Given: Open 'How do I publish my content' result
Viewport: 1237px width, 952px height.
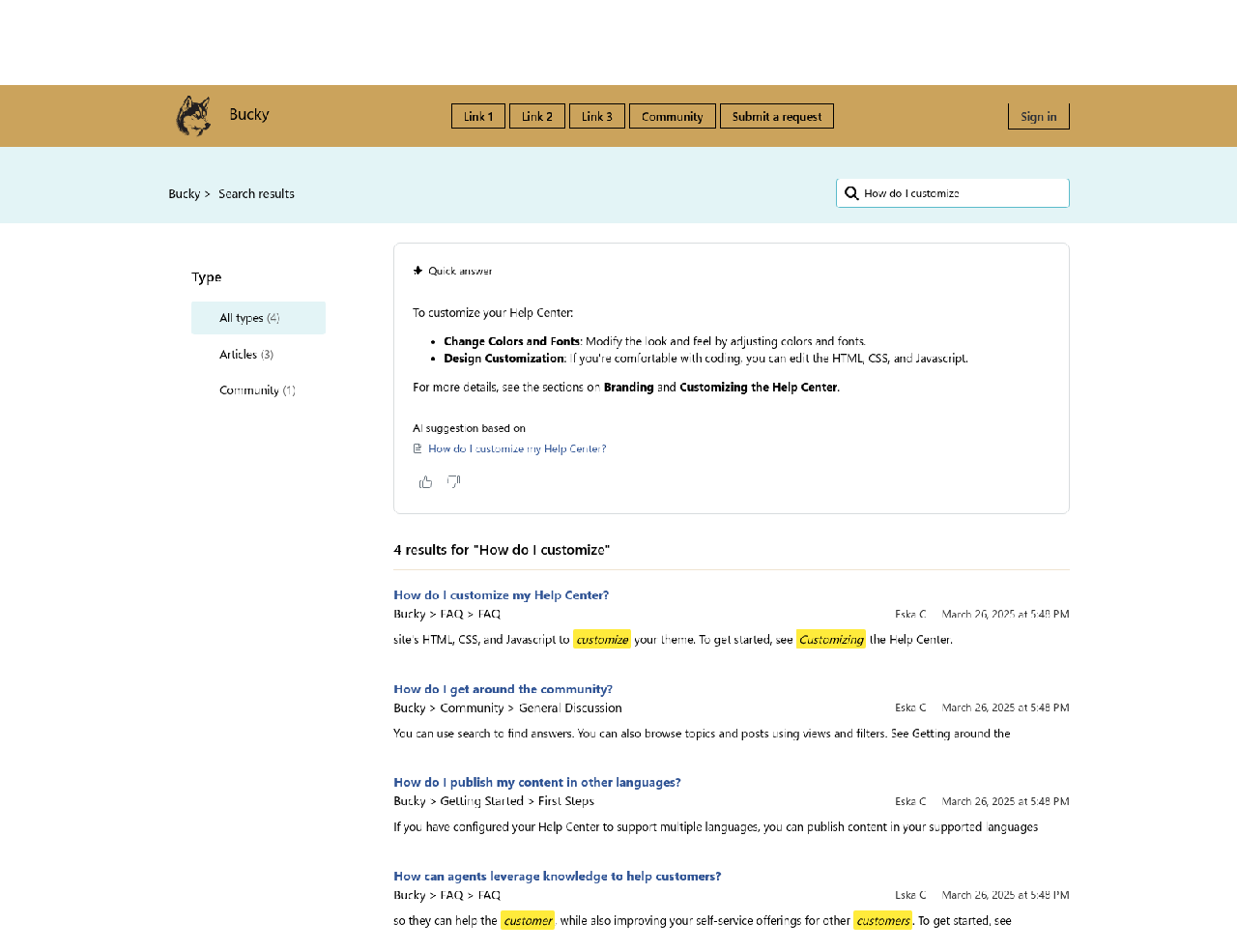Looking at the screenshot, I should 536,783.
